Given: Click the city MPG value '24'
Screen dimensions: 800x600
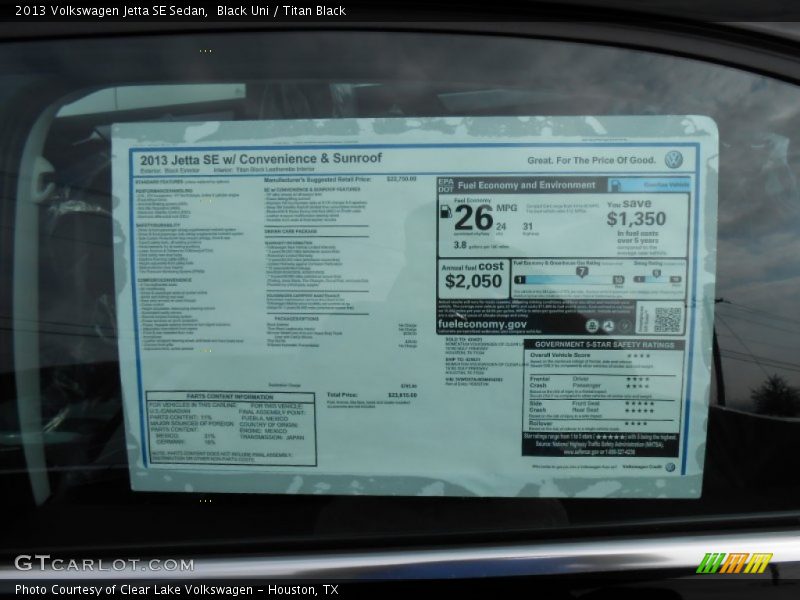Looking at the screenshot, I should [x=501, y=227].
